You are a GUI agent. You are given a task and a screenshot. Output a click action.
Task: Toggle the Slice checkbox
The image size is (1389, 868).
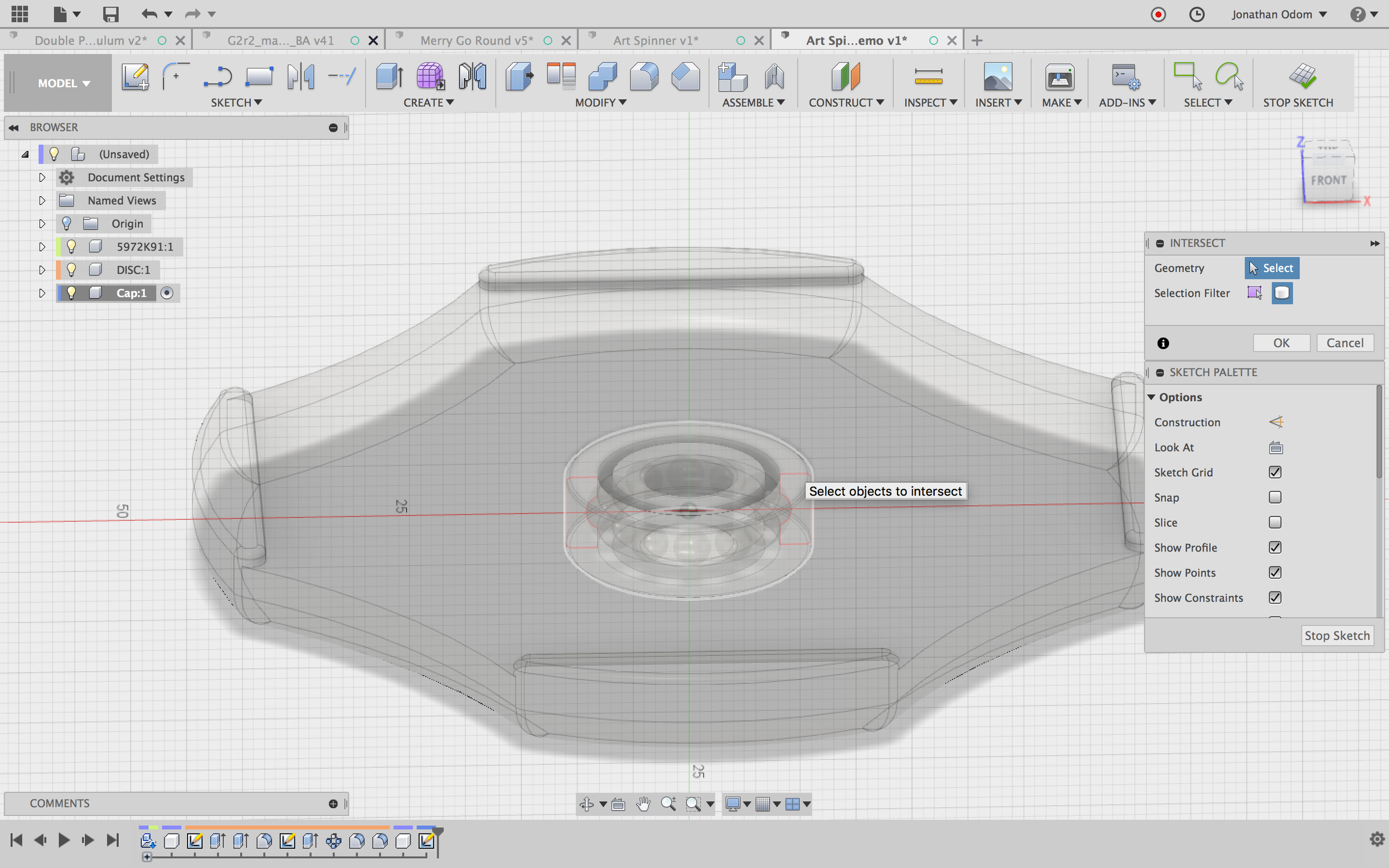coord(1275,523)
